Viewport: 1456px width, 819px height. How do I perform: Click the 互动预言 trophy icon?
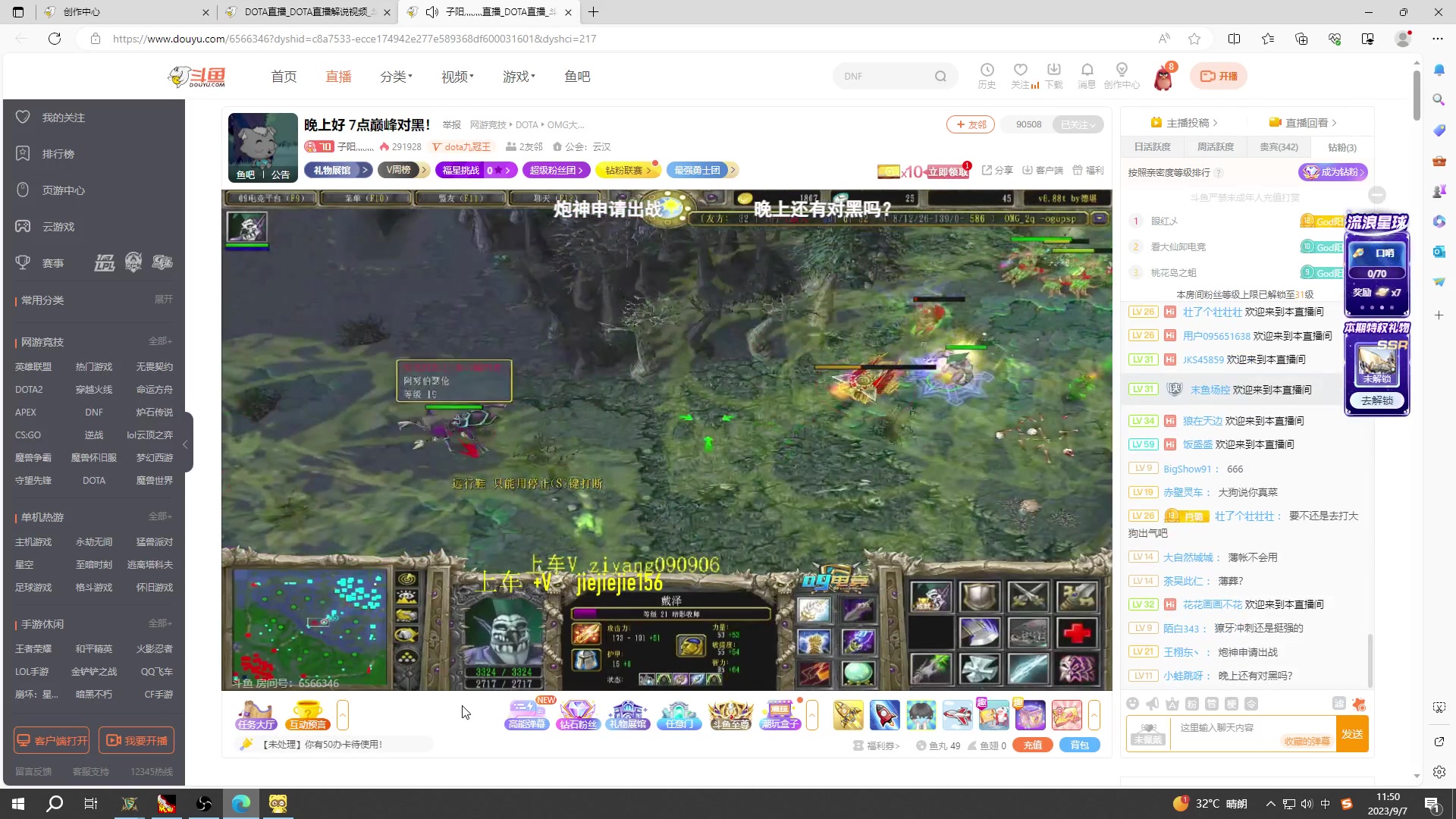click(307, 715)
